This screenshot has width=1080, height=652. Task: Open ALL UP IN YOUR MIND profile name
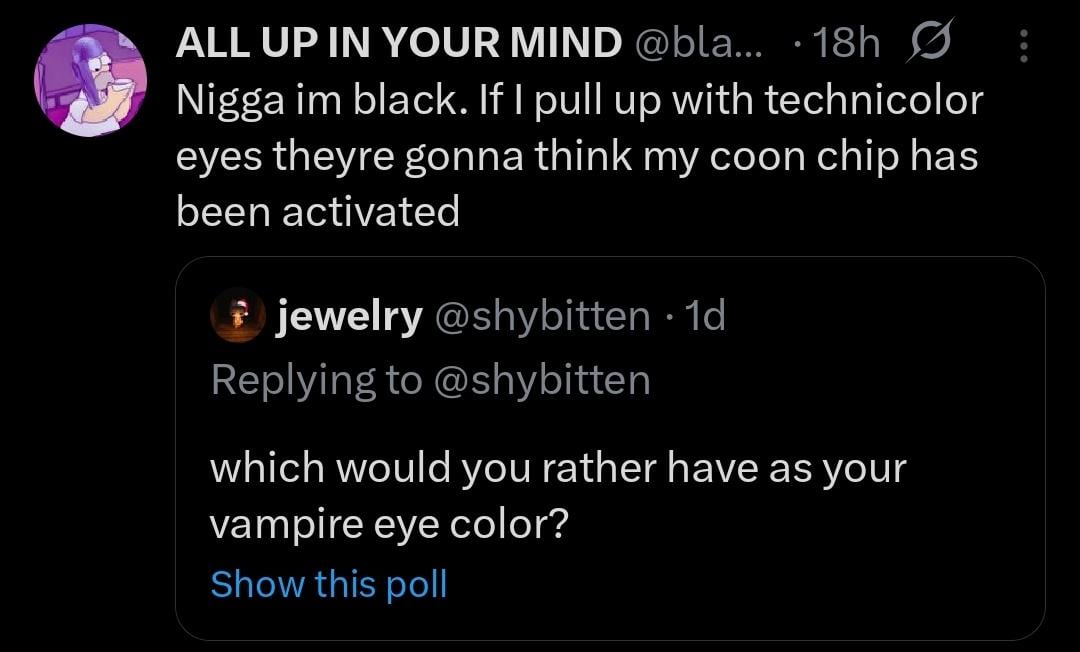(x=398, y=45)
